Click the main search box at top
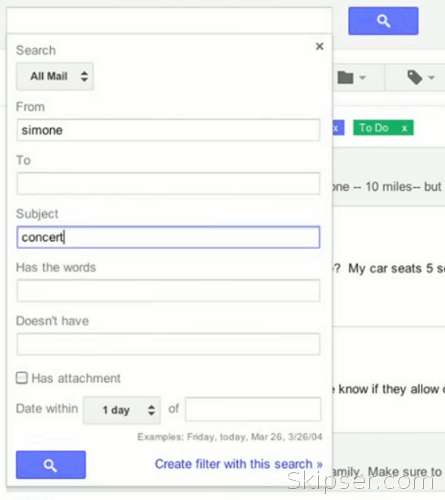The width and height of the screenshot is (445, 500). pos(169,20)
